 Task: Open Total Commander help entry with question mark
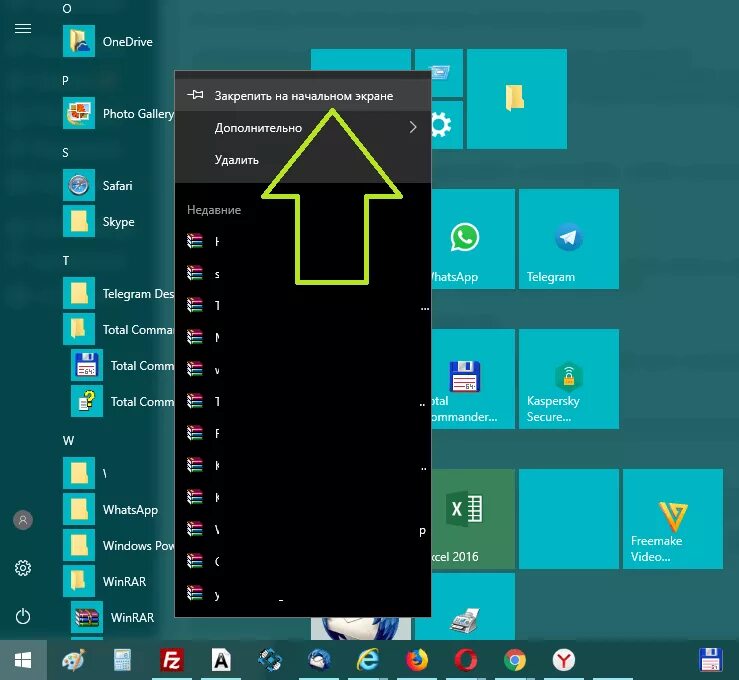tap(123, 401)
